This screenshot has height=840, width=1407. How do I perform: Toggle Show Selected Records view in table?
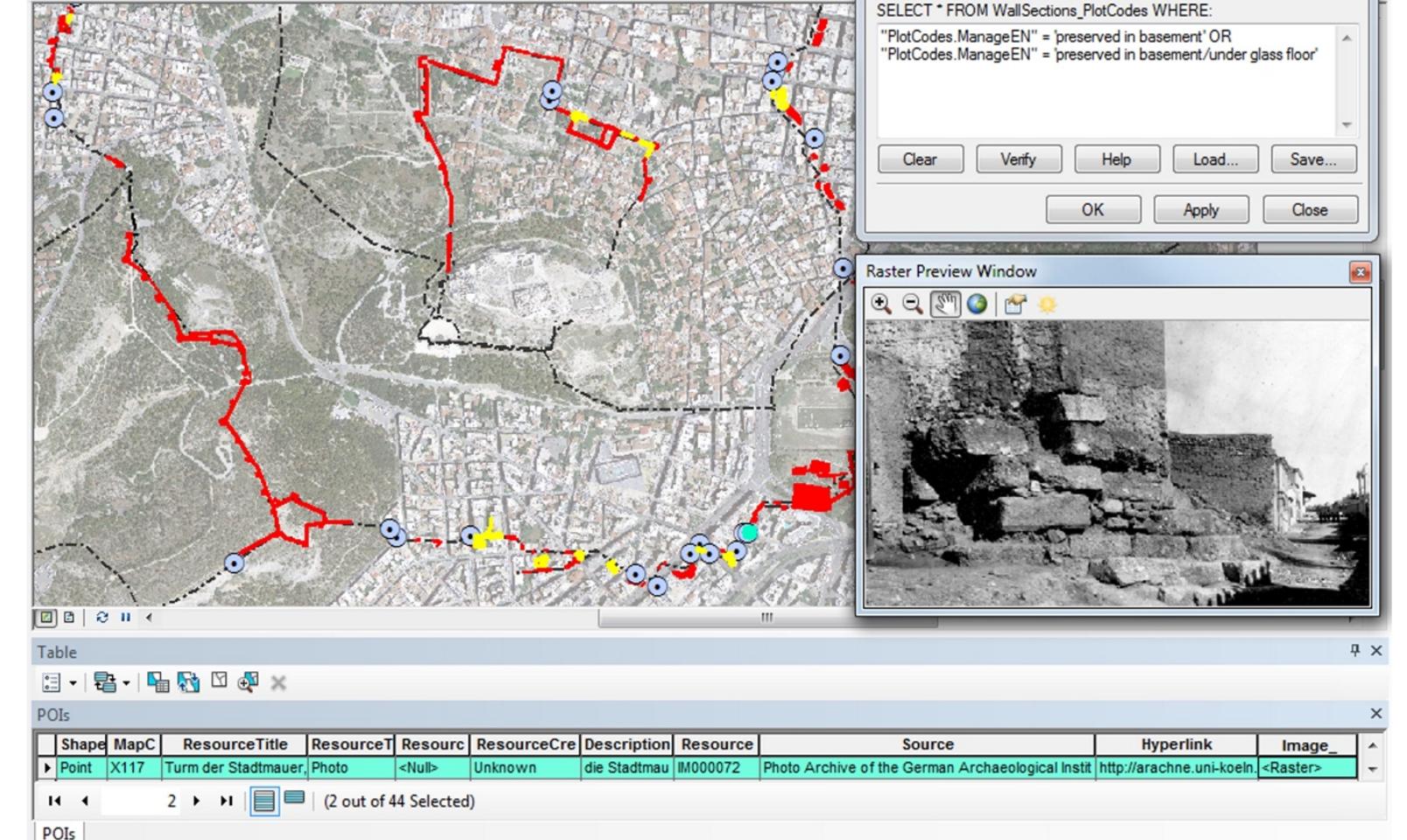pyautogui.click(x=295, y=800)
